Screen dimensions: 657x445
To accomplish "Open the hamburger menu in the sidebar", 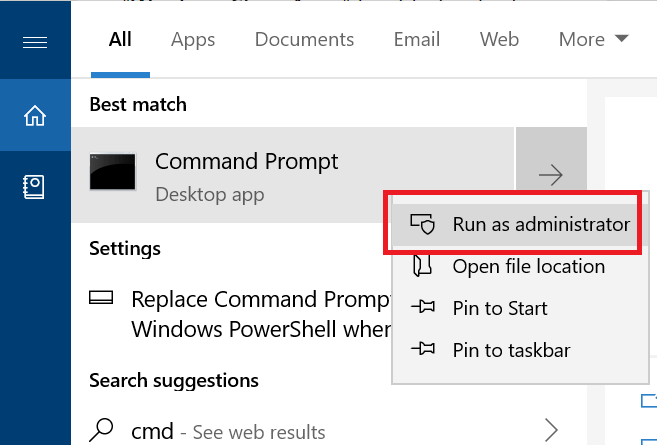I will (35, 42).
